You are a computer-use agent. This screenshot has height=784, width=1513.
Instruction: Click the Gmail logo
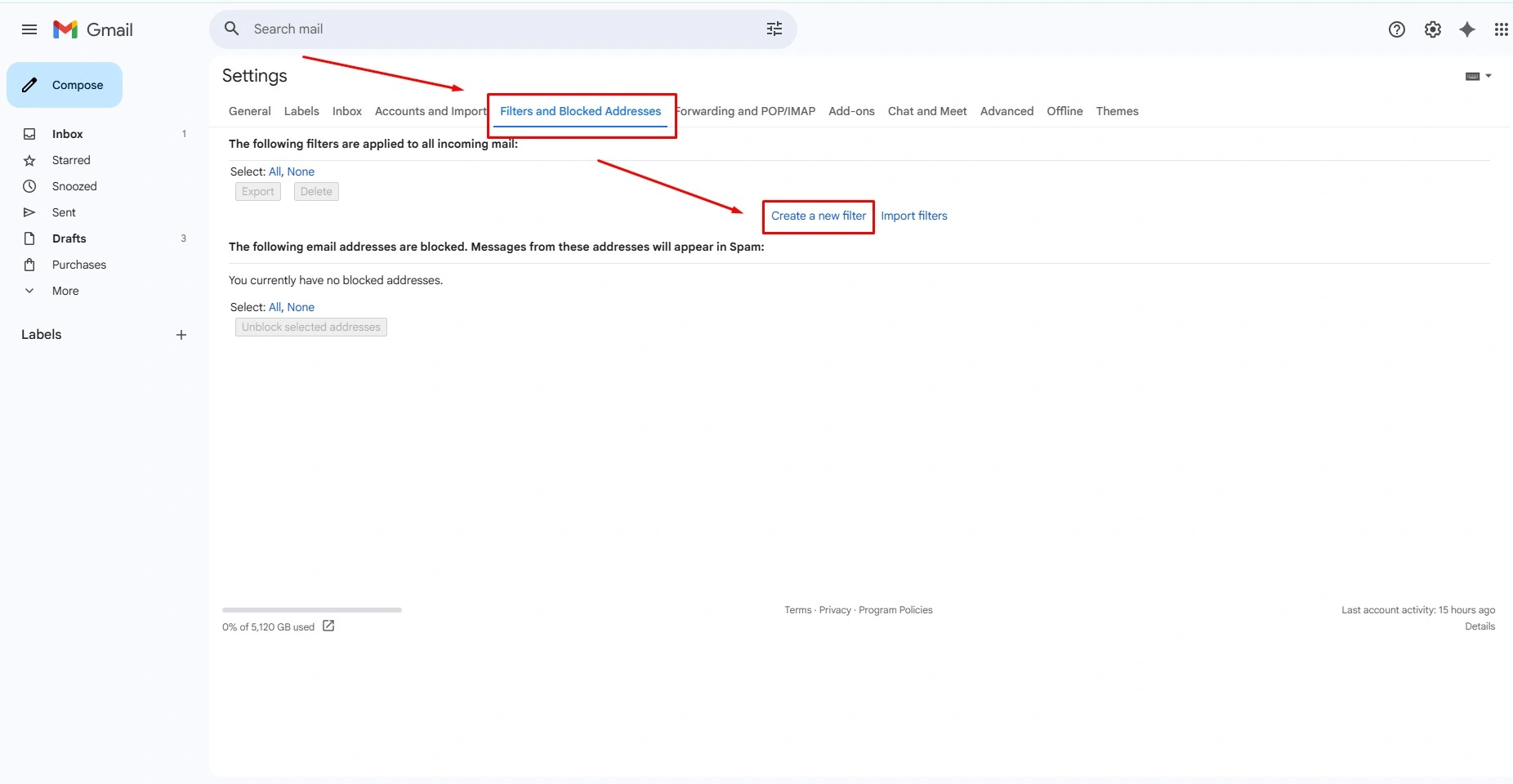click(92, 29)
